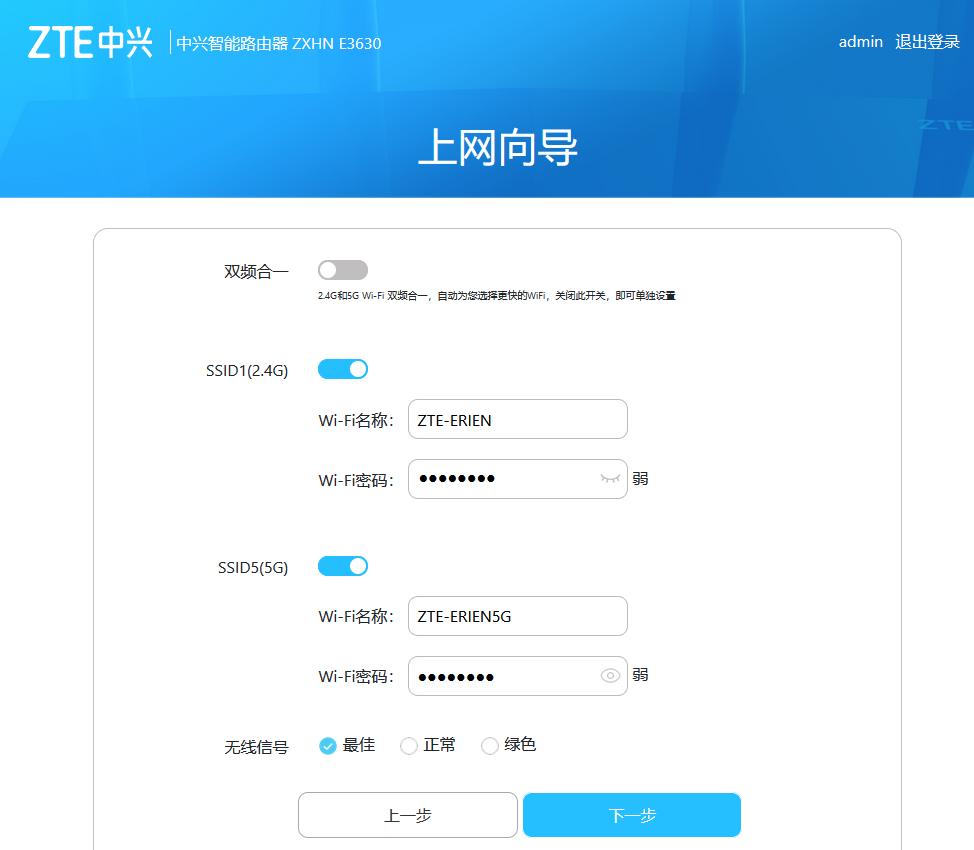The image size is (974, 850).
Task: Enable the 双频合一 dual-band switch
Action: (343, 269)
